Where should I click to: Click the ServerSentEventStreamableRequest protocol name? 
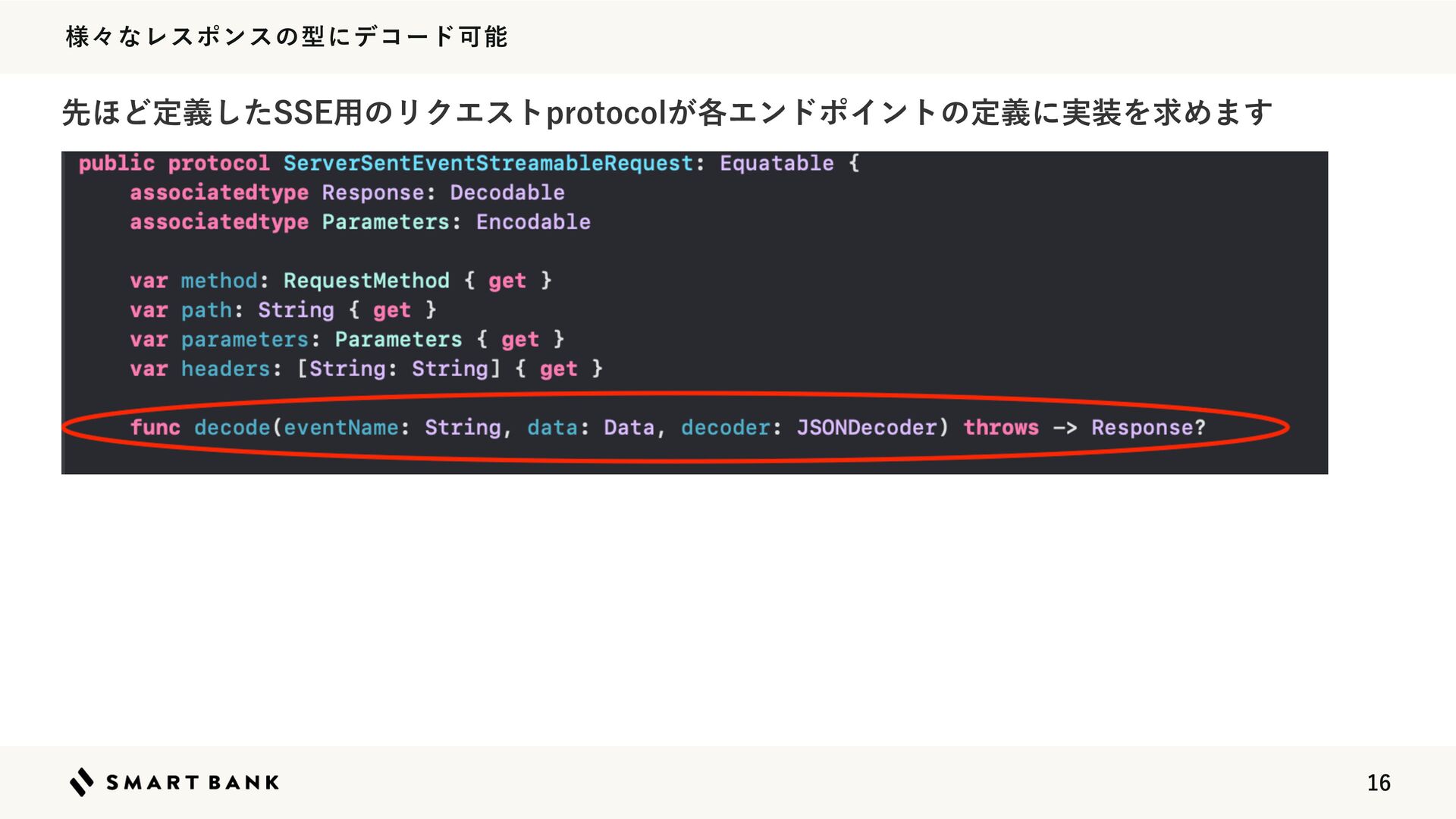coord(488,163)
